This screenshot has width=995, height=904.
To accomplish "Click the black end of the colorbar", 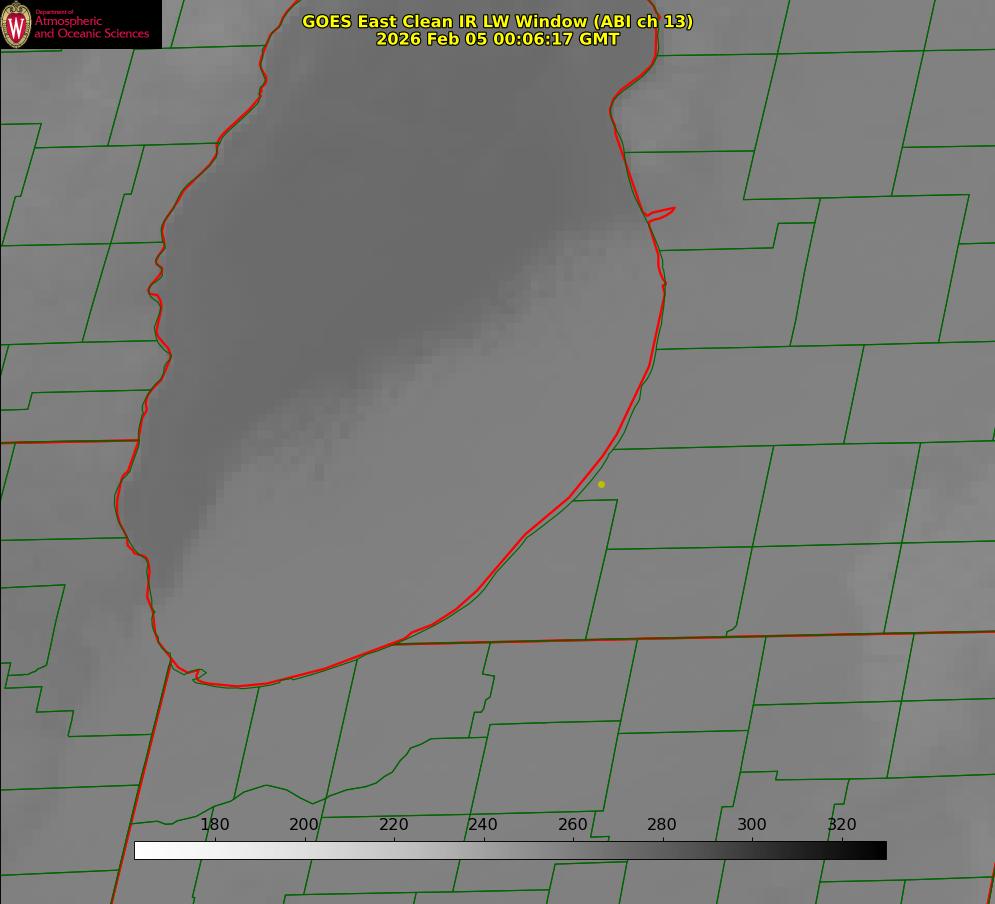I will 880,851.
